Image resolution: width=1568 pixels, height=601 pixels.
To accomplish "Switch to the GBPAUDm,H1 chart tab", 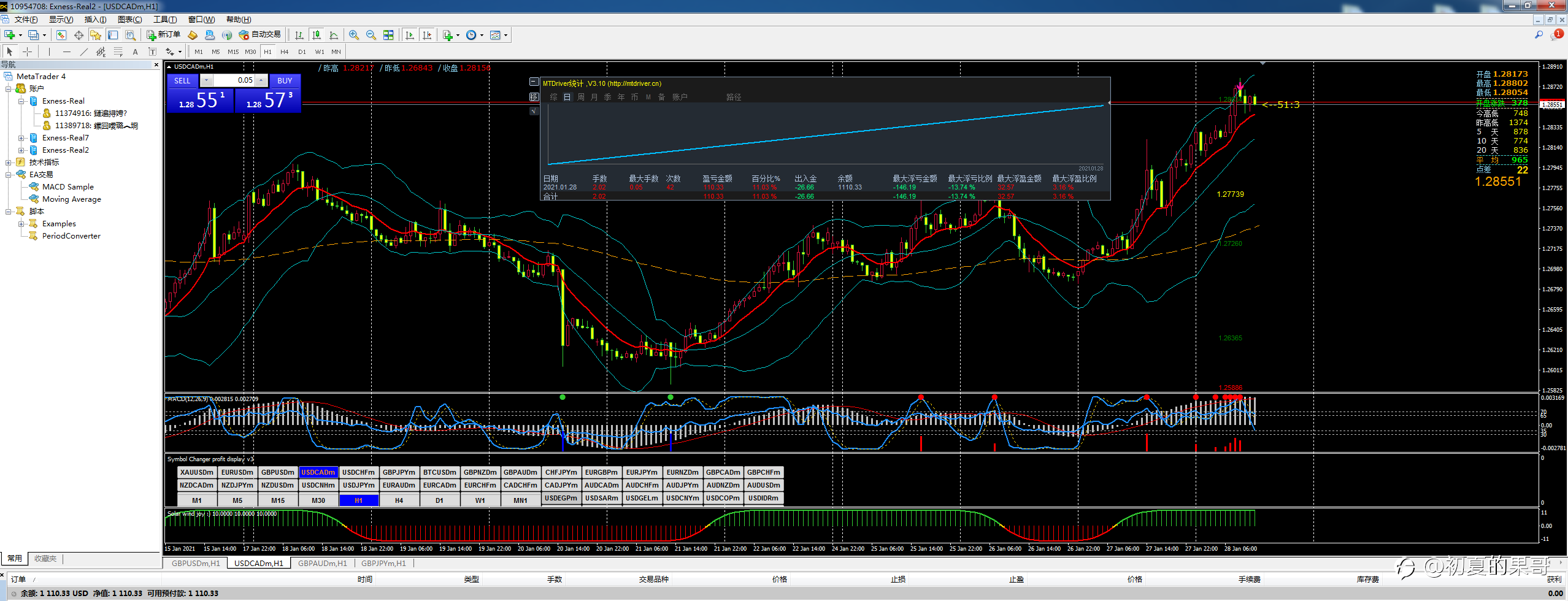I will pos(322,563).
